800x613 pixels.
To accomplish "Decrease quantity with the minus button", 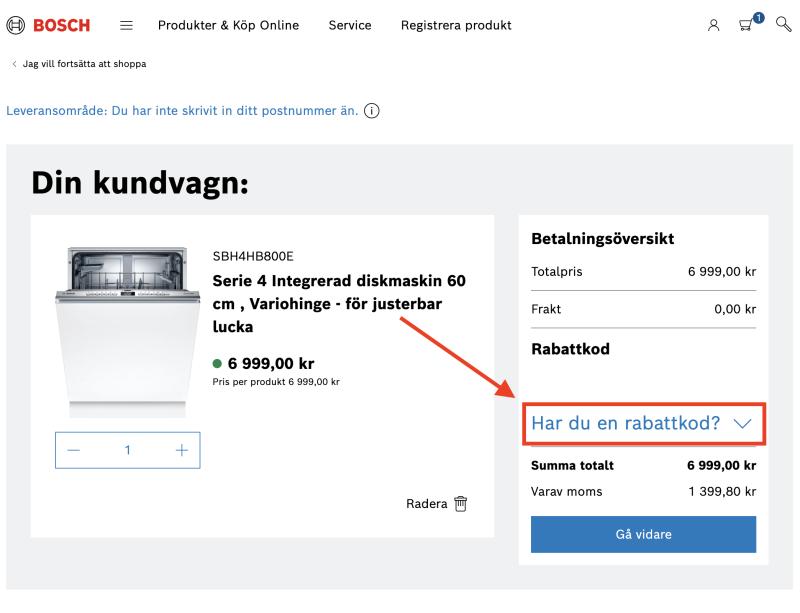I will coord(74,450).
